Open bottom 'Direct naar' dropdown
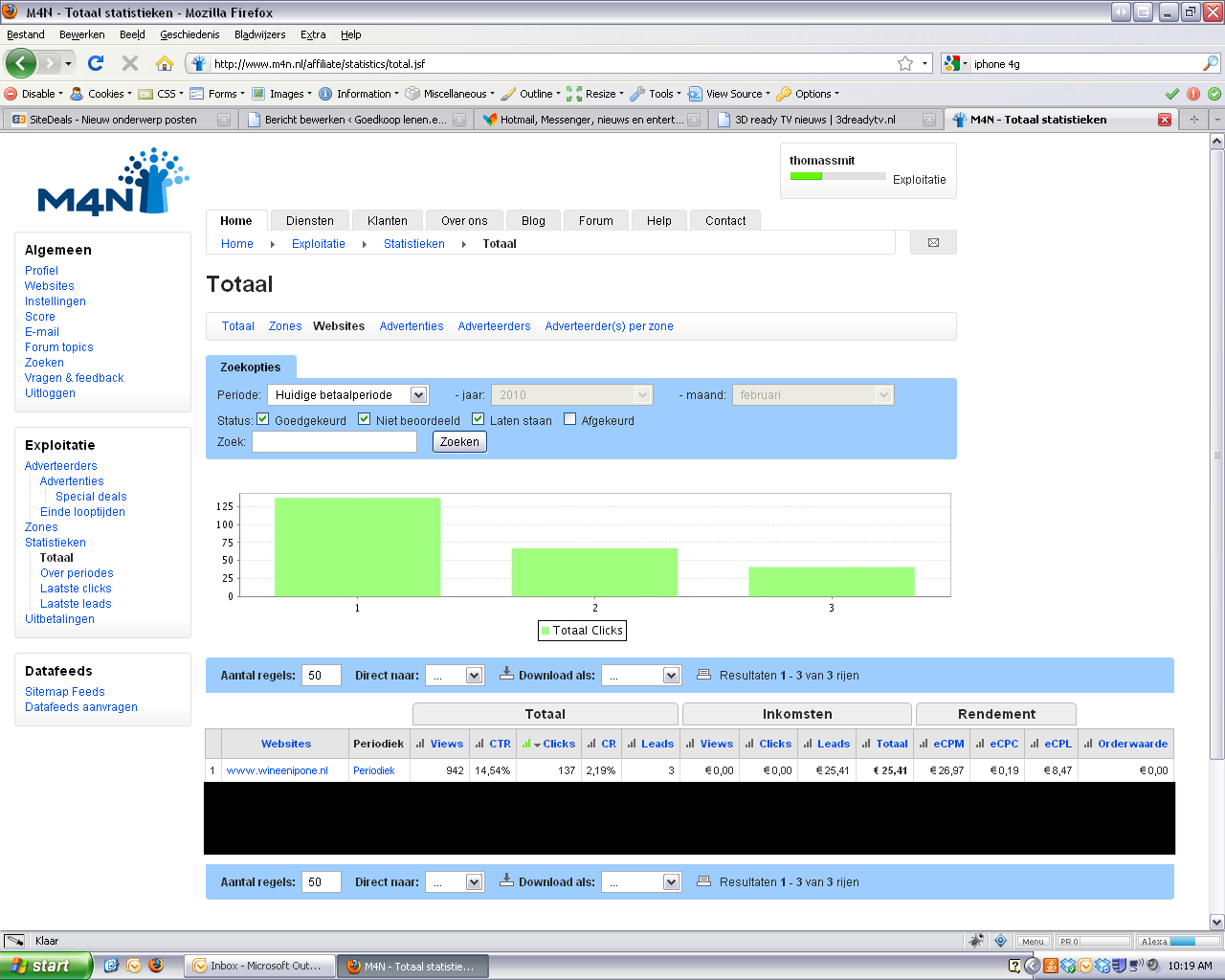1225x980 pixels. click(x=456, y=881)
